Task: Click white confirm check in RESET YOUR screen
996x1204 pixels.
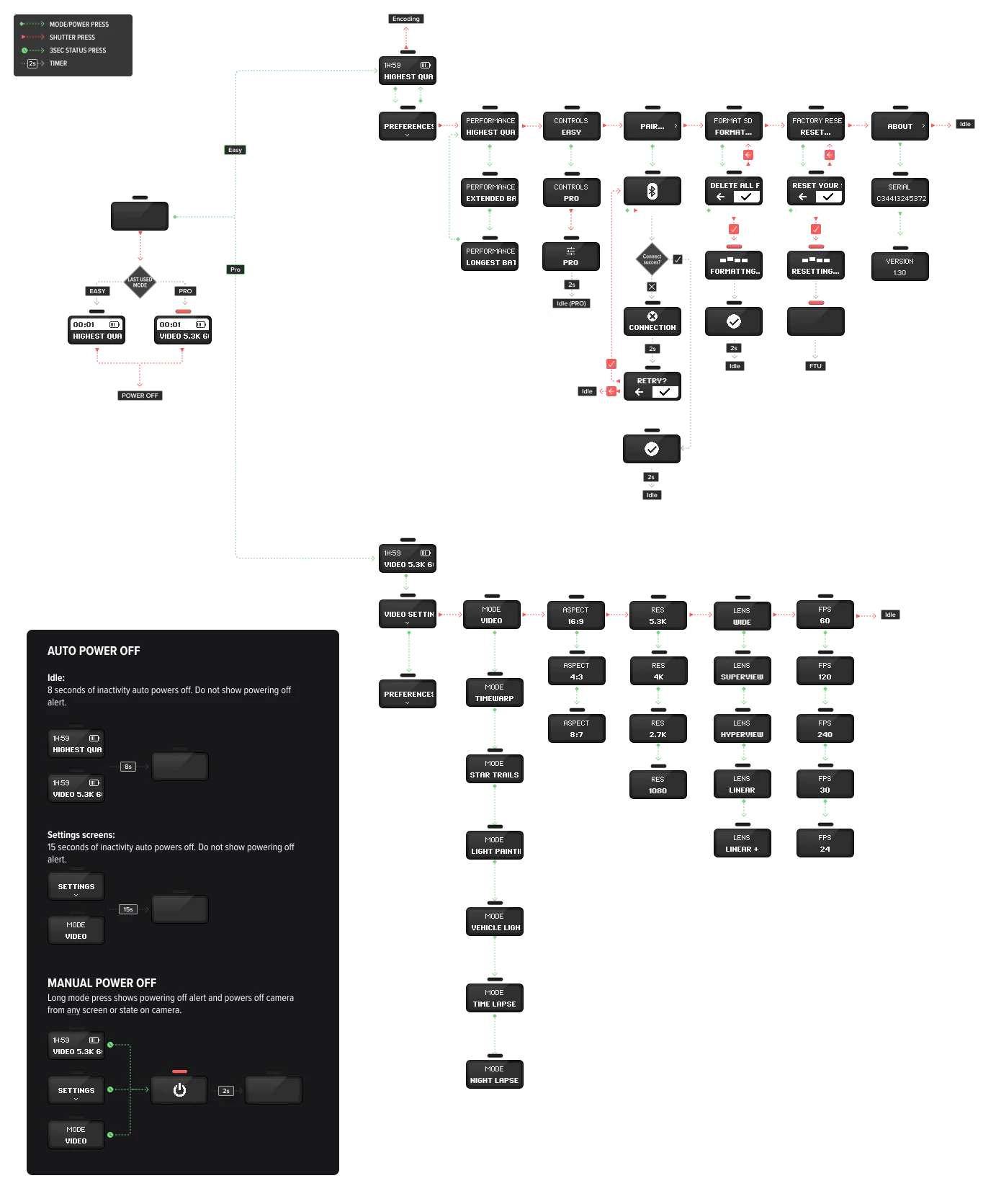Action: coord(828,197)
